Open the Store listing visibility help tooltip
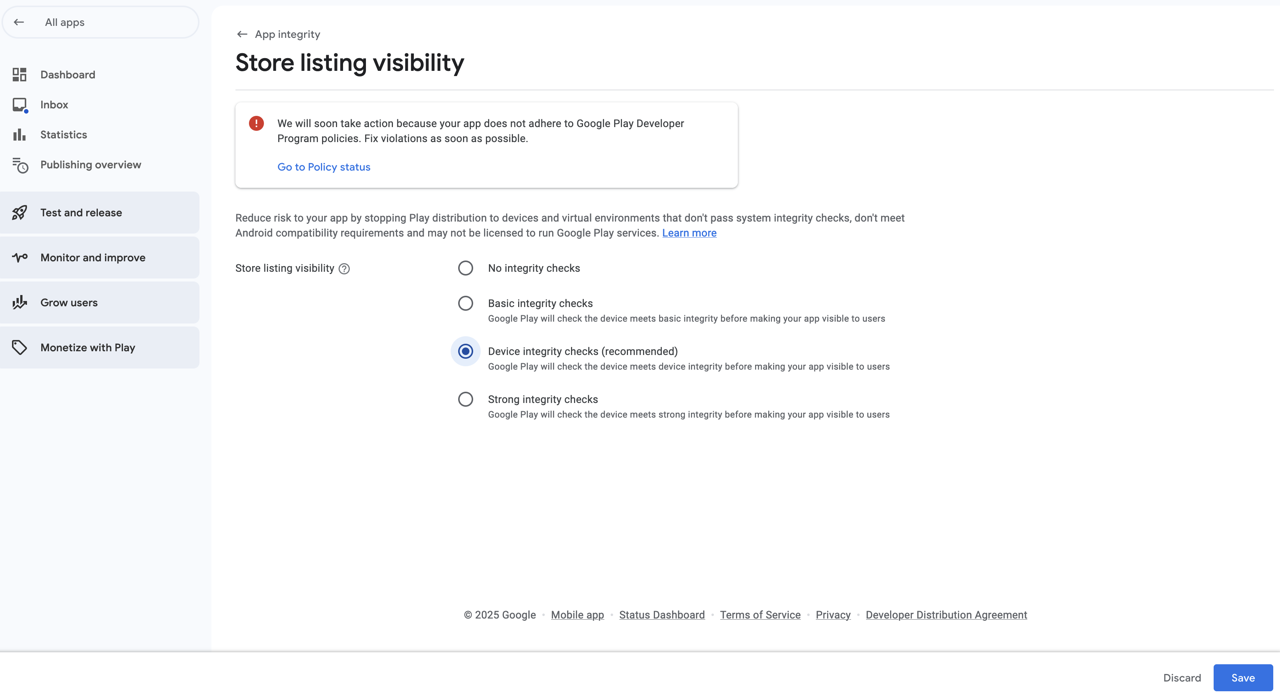The image size is (1280, 695). coord(344,268)
